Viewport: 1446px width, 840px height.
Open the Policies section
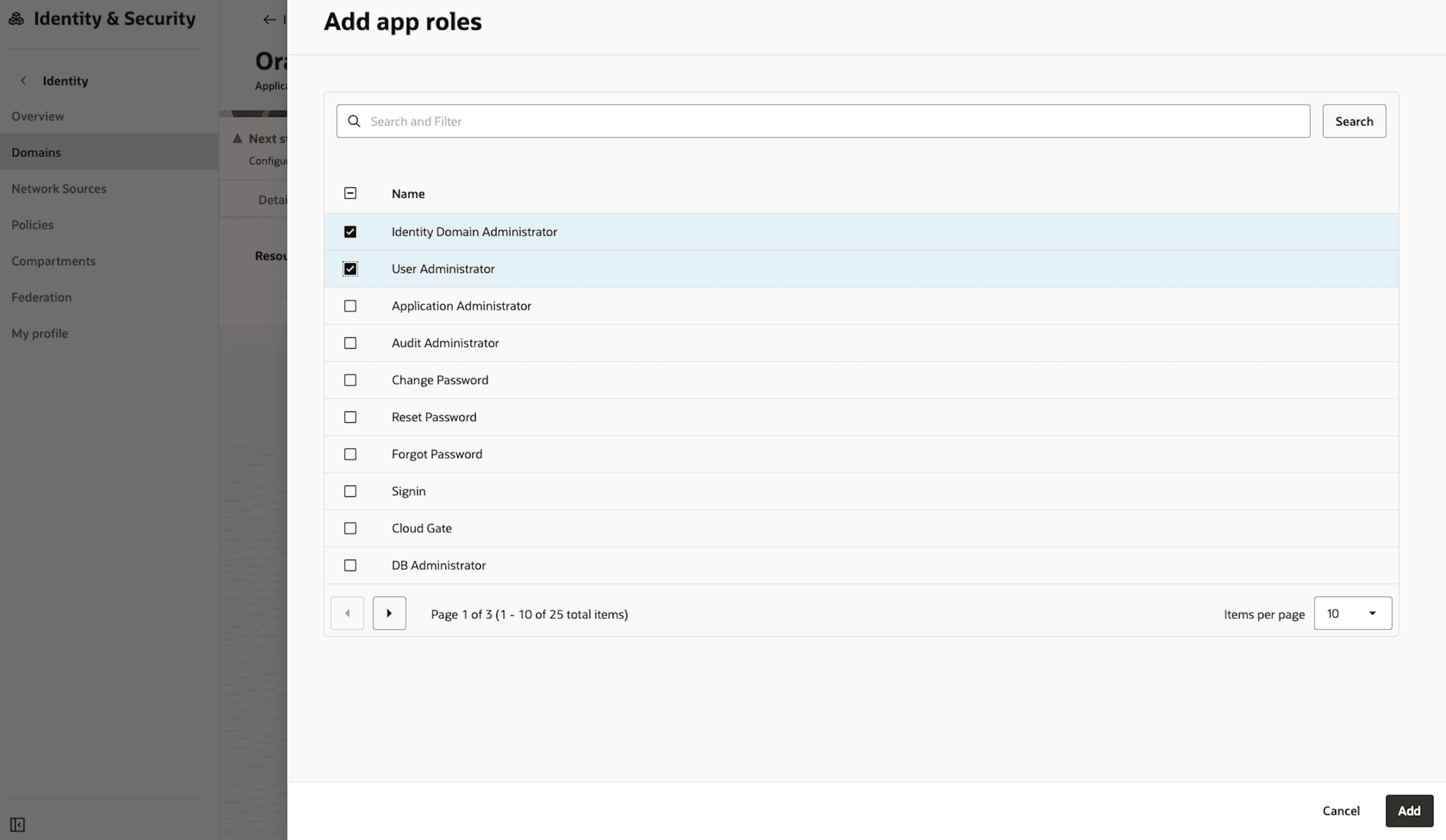[33, 225]
